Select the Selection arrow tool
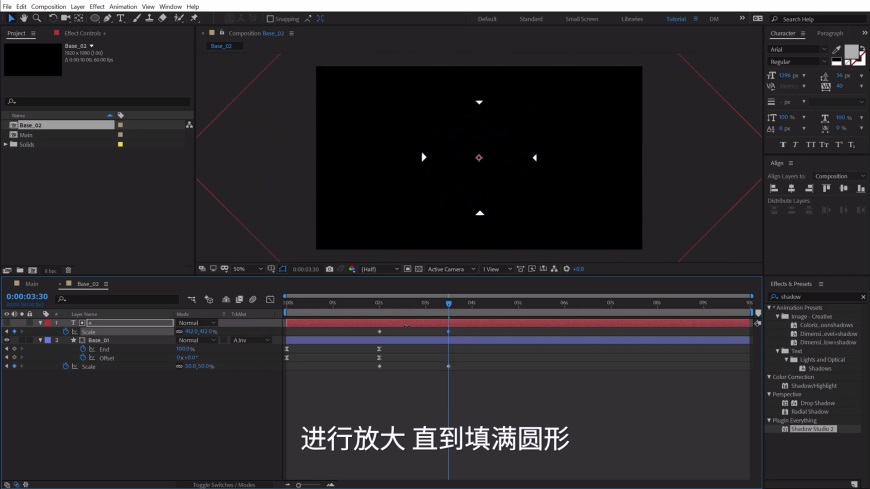The image size is (870, 489). tap(11, 18)
